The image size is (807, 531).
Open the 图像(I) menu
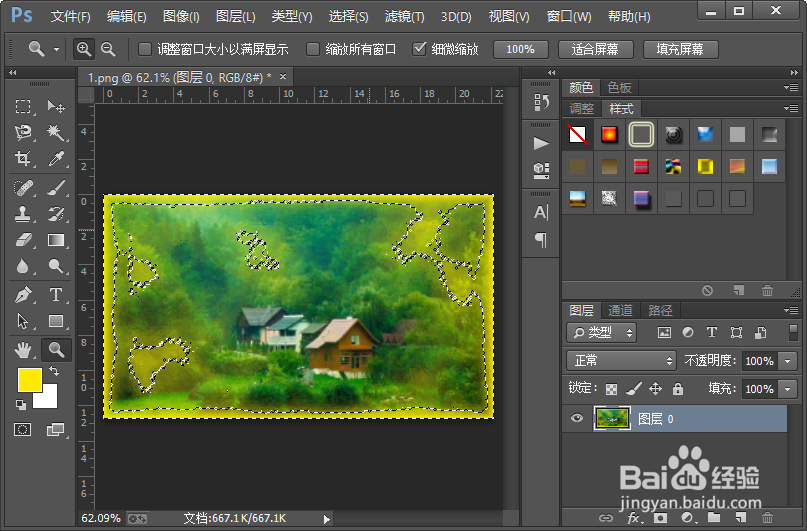coord(181,16)
